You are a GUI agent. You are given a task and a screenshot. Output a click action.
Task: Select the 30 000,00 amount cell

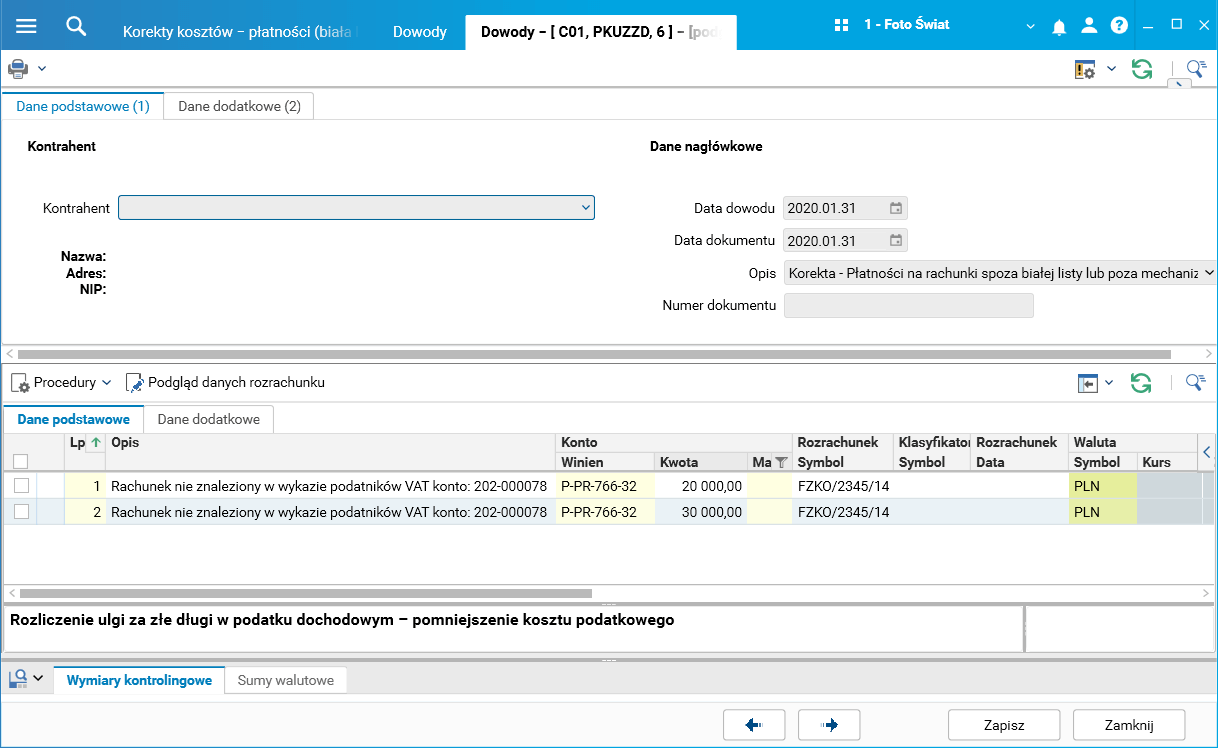coord(701,512)
